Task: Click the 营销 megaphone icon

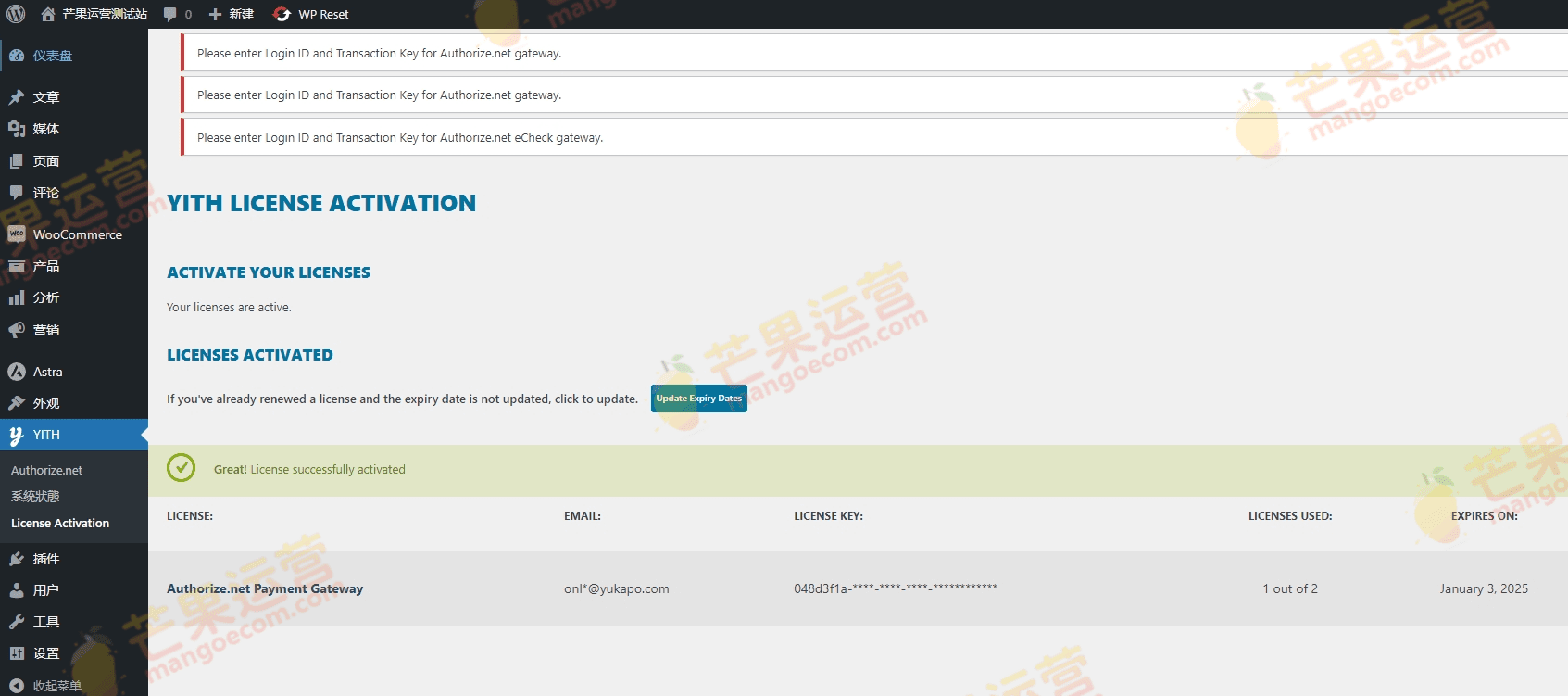Action: (17, 330)
